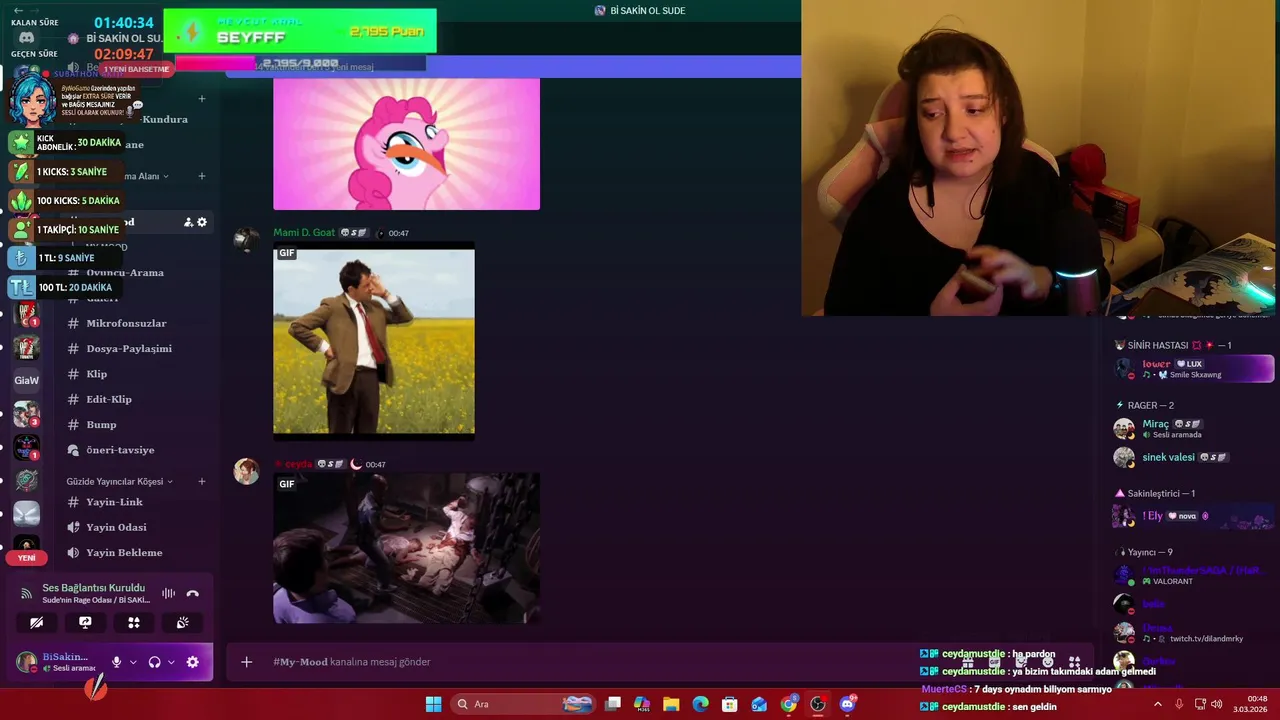This screenshot has width=1280, height=720.
Task: Jump to the 1 YENİ BAHSETME mention
Action: pos(137,69)
